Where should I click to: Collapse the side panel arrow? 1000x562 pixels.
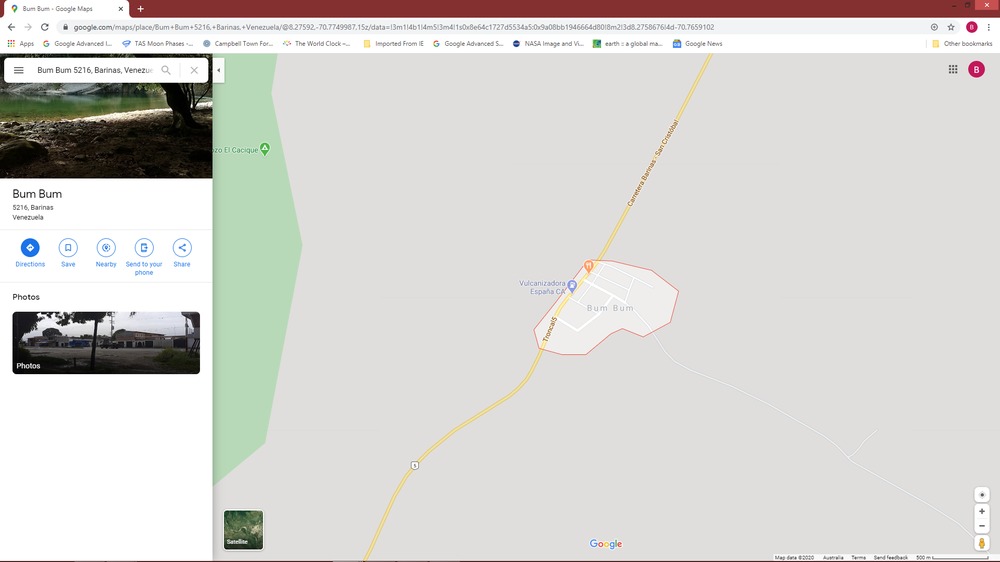click(x=218, y=70)
